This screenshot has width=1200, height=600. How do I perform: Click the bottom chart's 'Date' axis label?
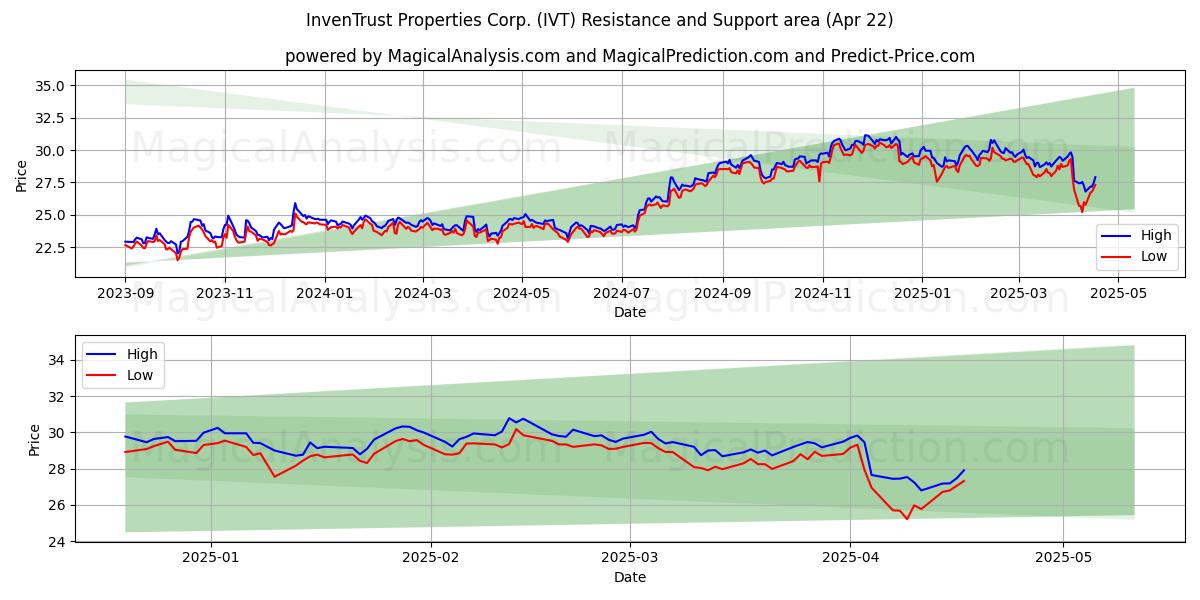tap(630, 577)
